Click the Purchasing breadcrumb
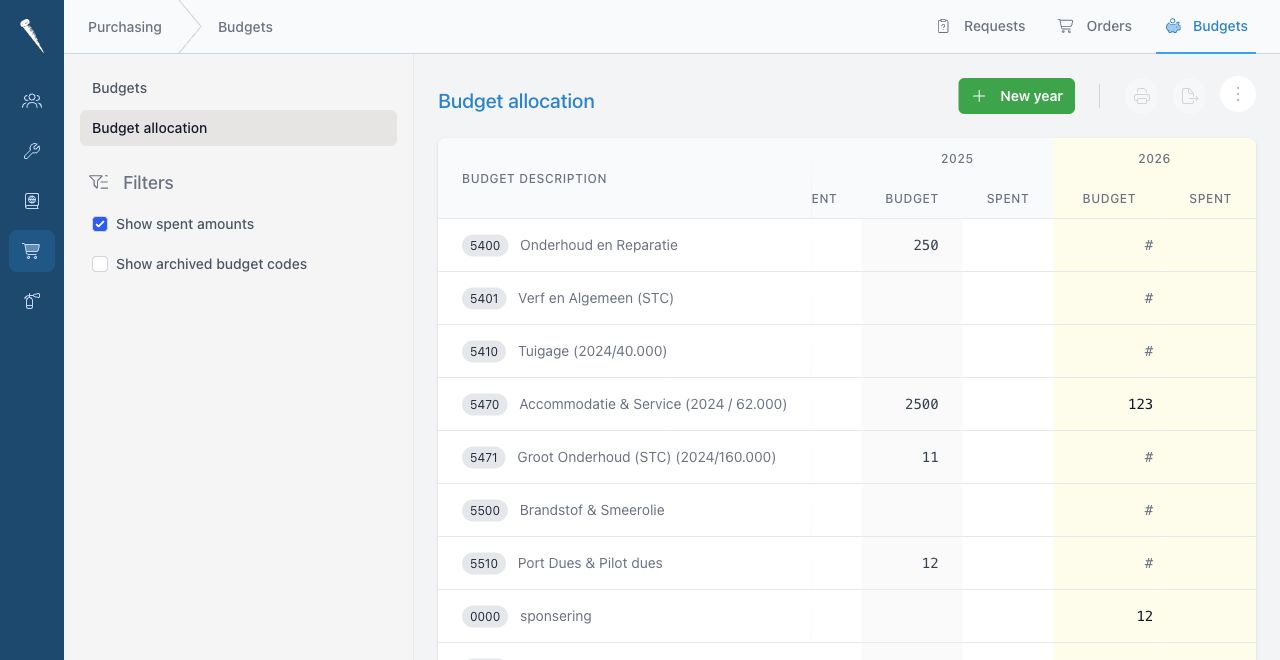Viewport: 1280px width, 660px height. pos(125,27)
